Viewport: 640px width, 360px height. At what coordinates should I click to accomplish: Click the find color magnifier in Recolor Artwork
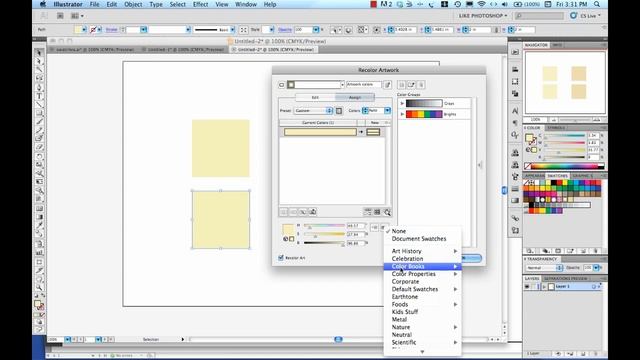point(387,212)
